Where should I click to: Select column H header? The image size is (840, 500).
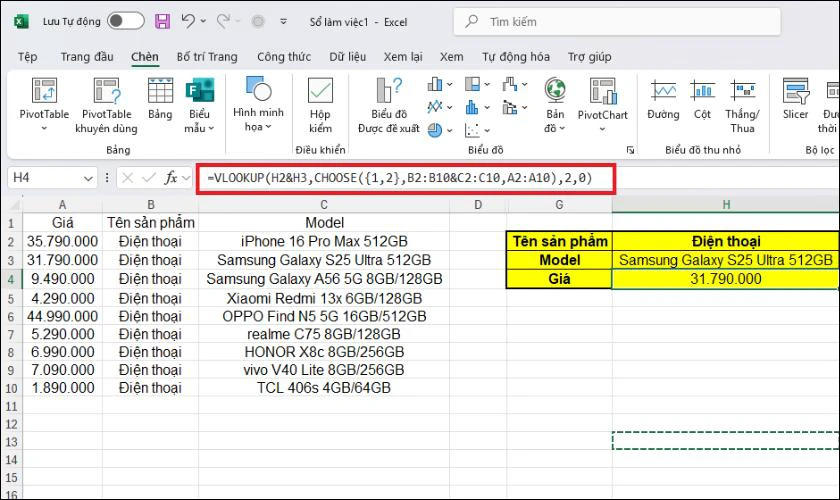[x=726, y=205]
